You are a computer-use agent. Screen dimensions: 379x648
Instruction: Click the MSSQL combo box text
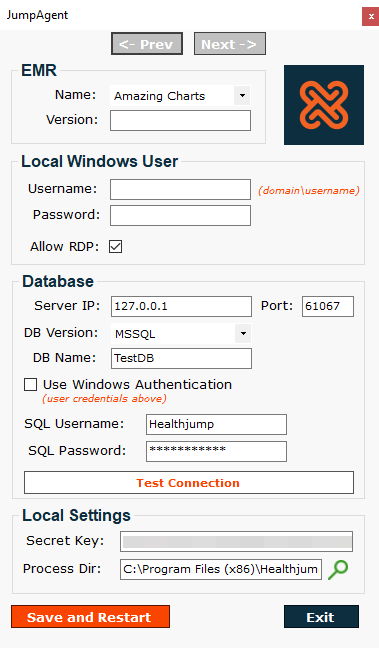(x=135, y=334)
